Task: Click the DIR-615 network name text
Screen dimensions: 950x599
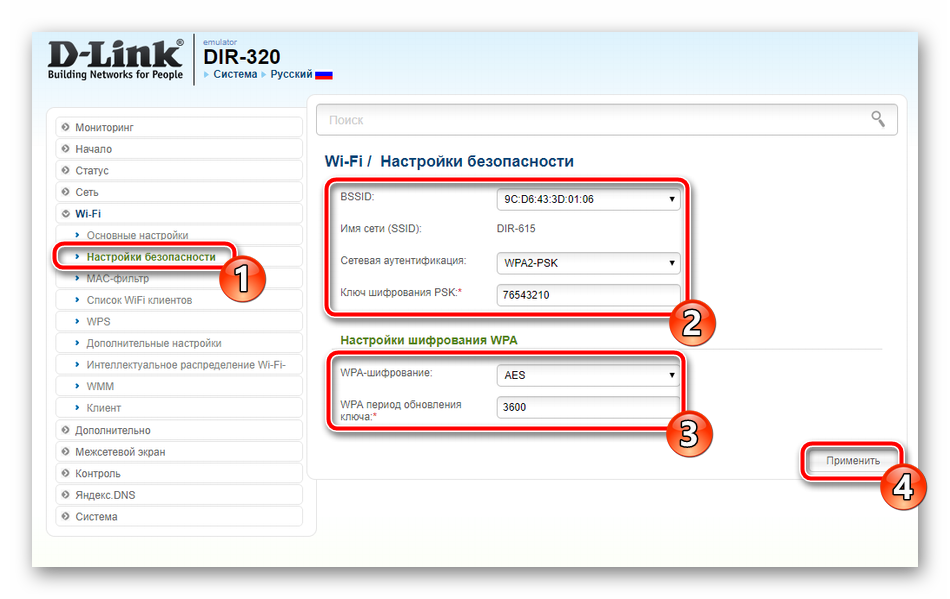Action: (x=516, y=228)
